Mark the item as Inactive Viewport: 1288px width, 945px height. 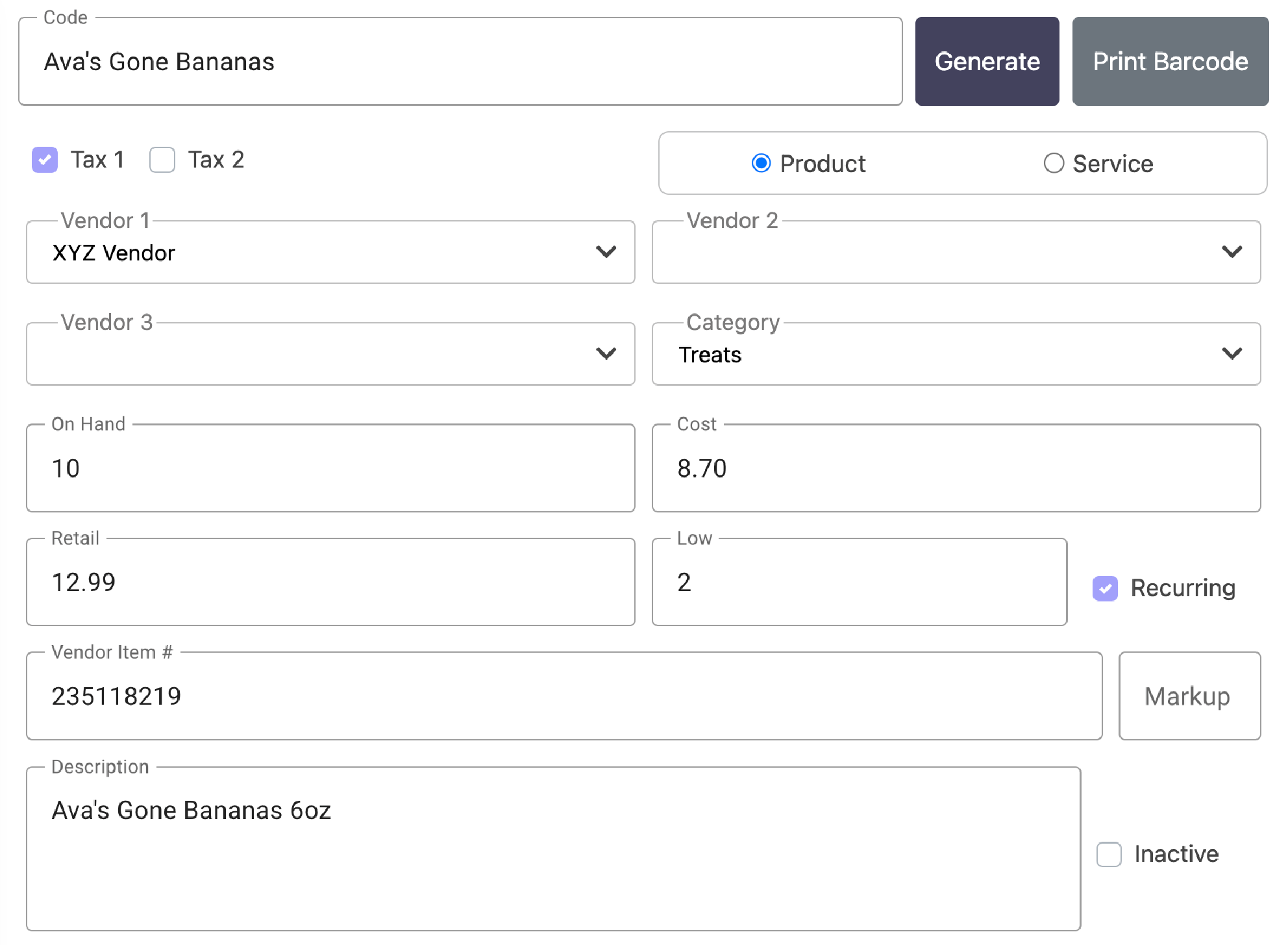coord(1108,854)
